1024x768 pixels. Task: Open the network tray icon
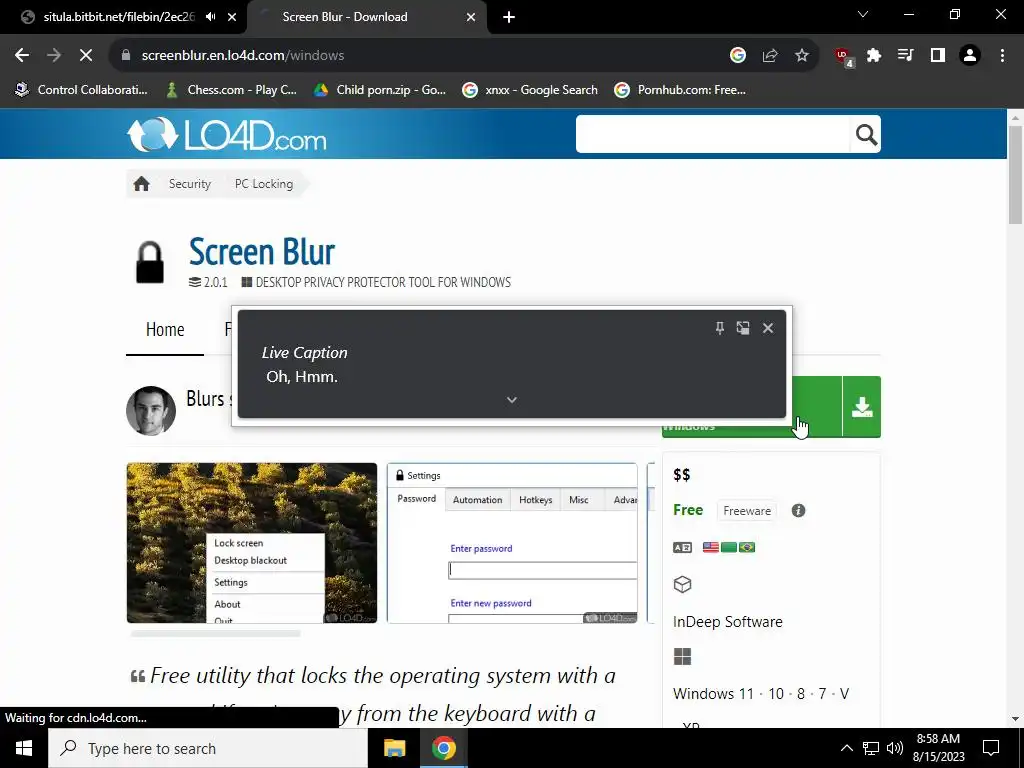tap(871, 748)
